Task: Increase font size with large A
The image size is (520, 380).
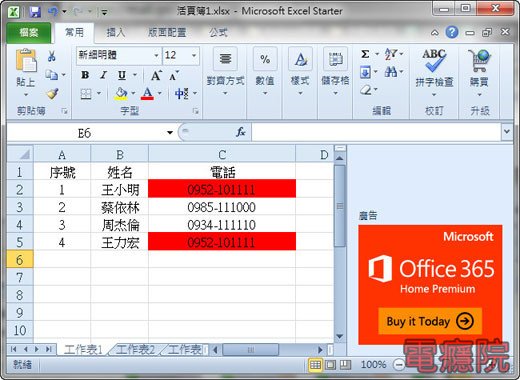Action: coord(156,76)
